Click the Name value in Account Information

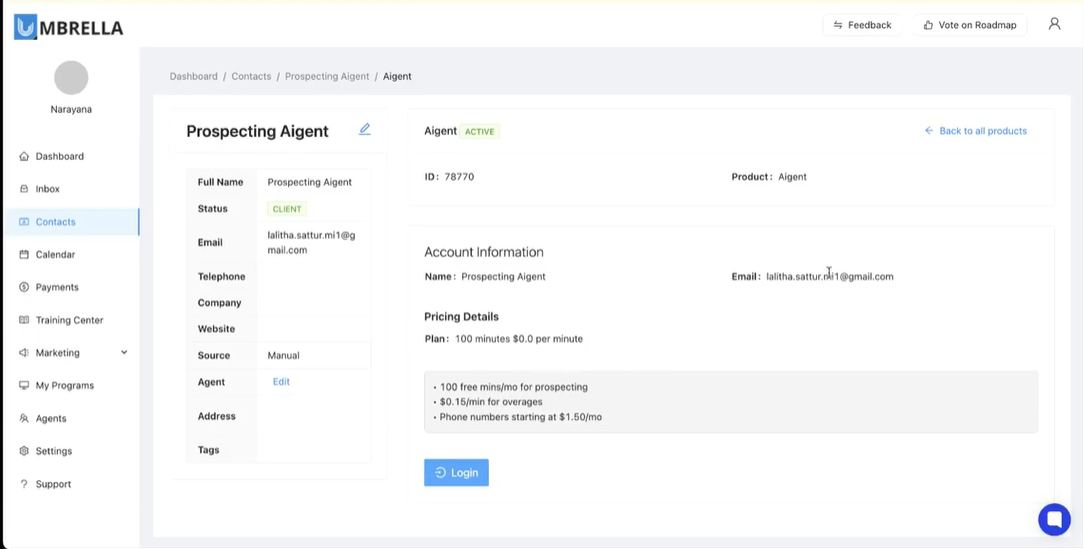pos(503,276)
